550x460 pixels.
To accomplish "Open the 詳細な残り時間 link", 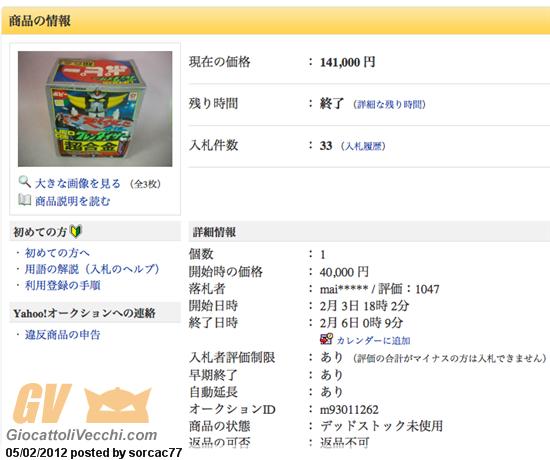I will point(389,104).
